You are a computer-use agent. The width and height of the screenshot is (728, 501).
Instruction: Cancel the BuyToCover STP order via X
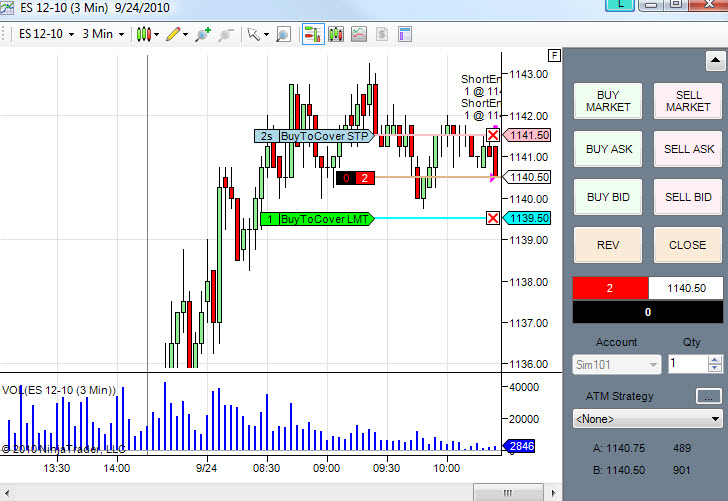click(493, 135)
